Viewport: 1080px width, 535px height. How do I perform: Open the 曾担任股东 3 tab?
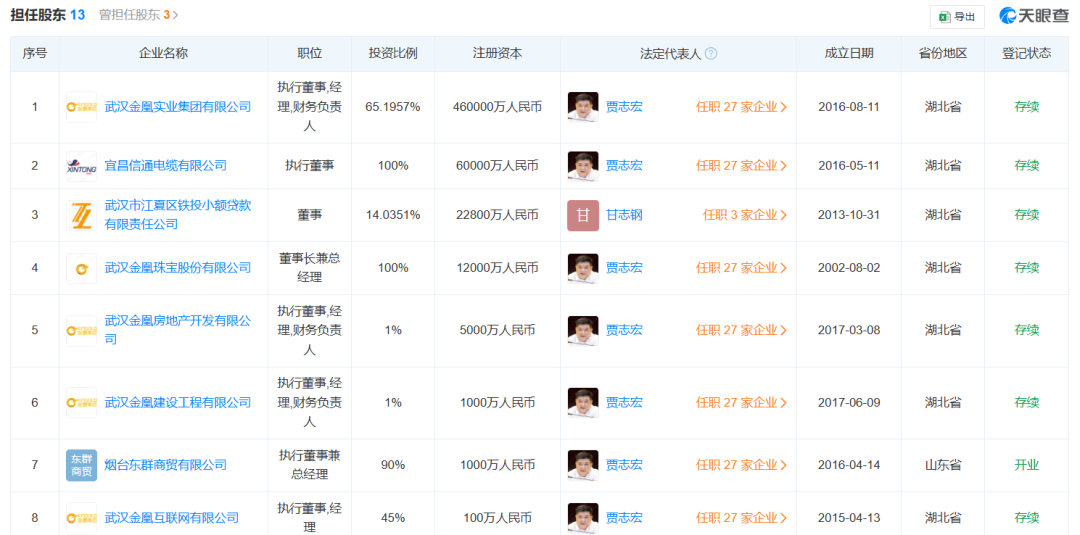(139, 16)
